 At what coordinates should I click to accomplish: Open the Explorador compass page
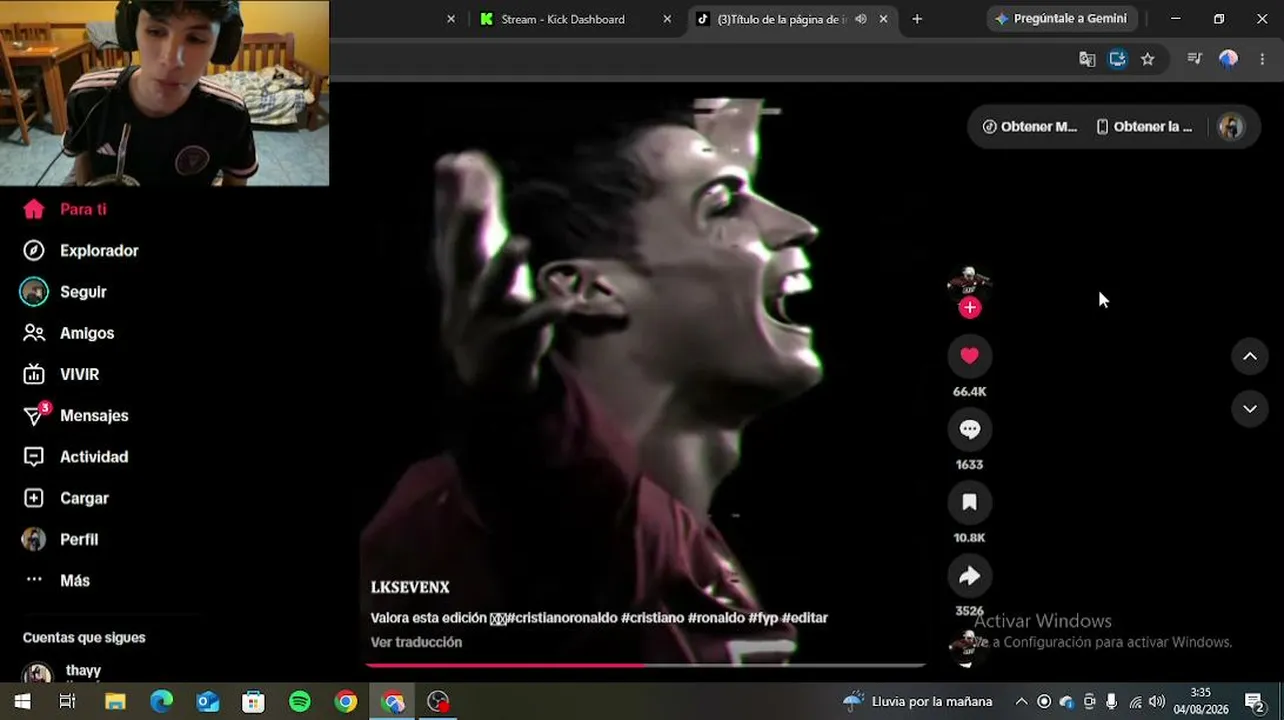[x=81, y=251]
